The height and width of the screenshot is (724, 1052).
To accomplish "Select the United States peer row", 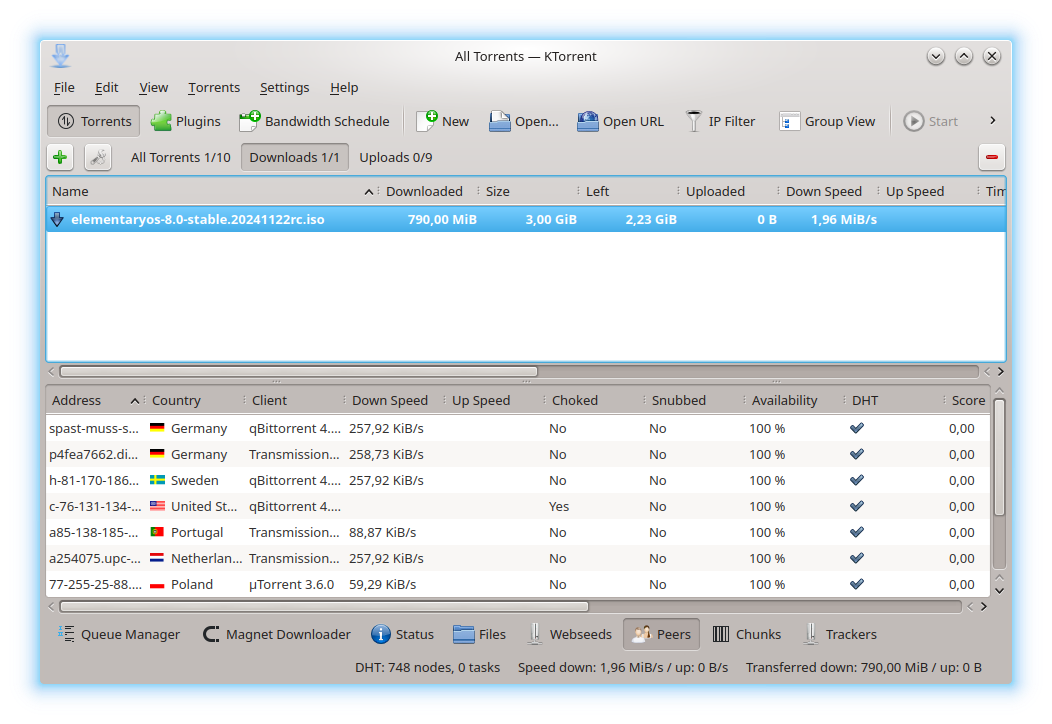I will tap(518, 507).
